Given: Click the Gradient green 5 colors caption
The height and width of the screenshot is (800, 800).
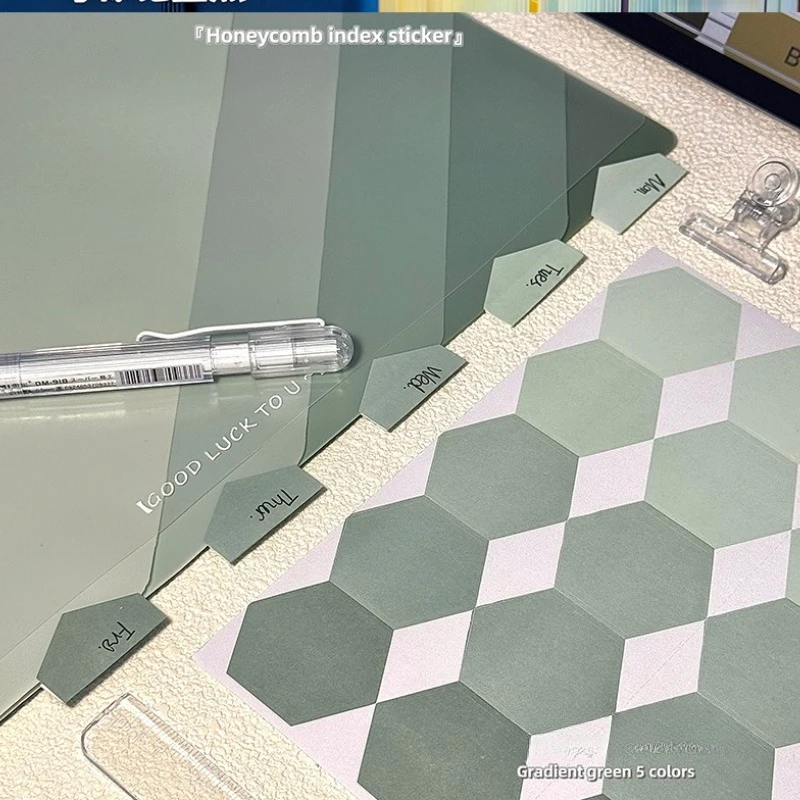Looking at the screenshot, I should 606,772.
